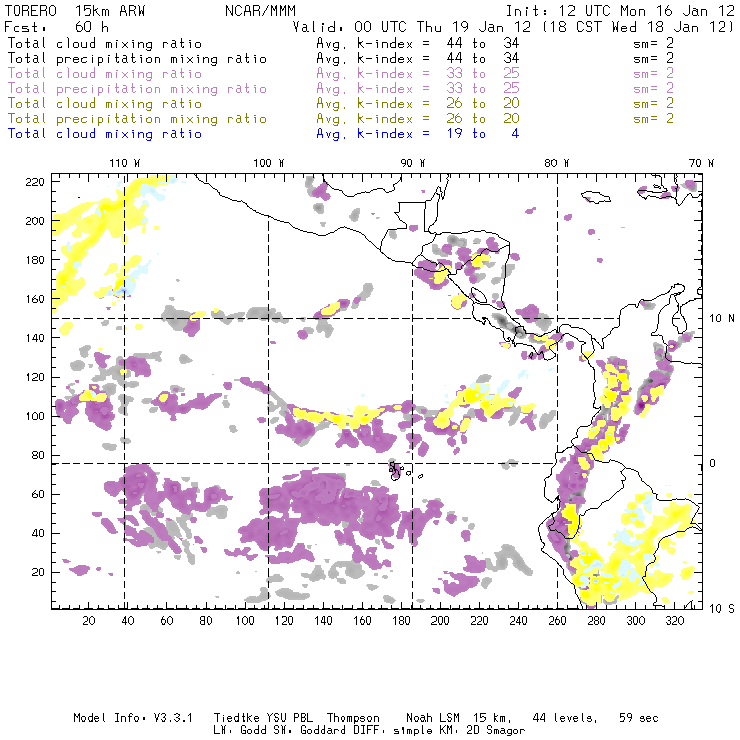The width and height of the screenshot is (740, 740).
Task: Click y-axis tick label '200'
Action: pos(35,221)
